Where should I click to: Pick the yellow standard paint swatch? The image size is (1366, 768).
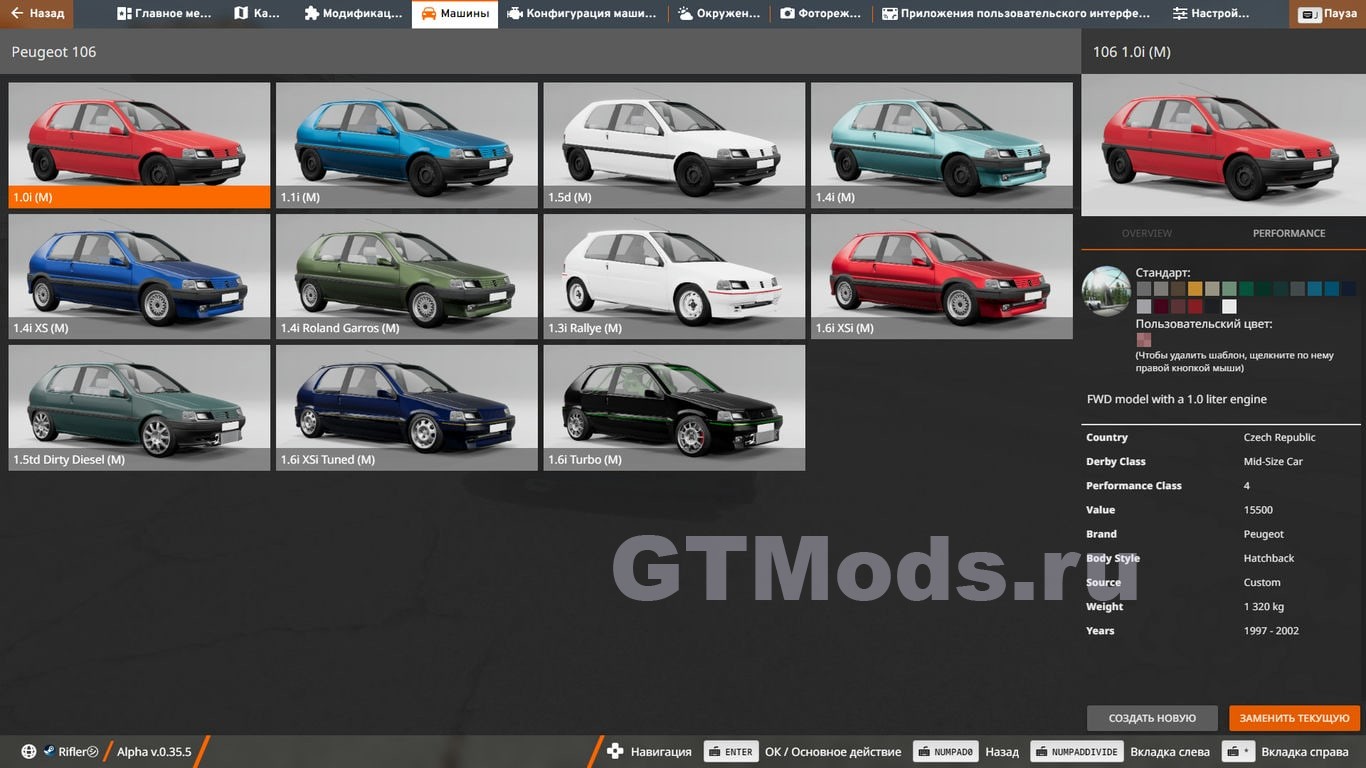(1195, 289)
